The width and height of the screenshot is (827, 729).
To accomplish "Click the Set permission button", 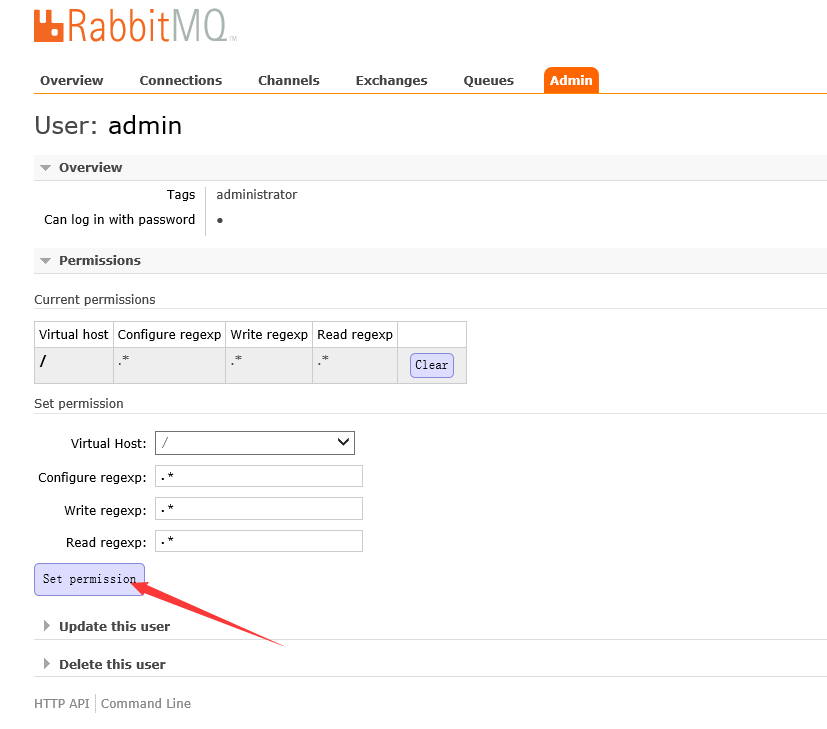I will click(89, 579).
